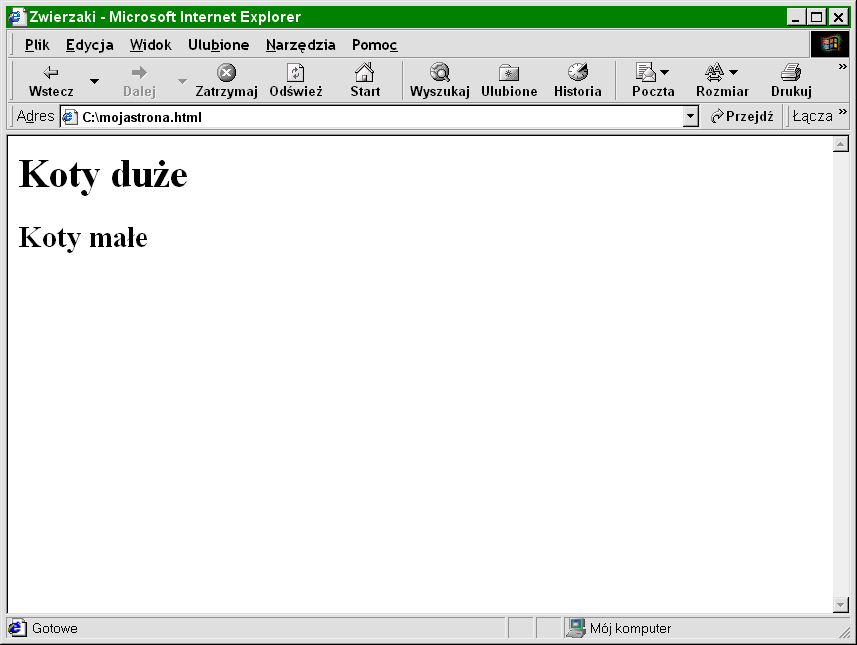Open the Dalej history dropdown arrow
Image resolution: width=857 pixels, height=645 pixels.
tap(182, 81)
